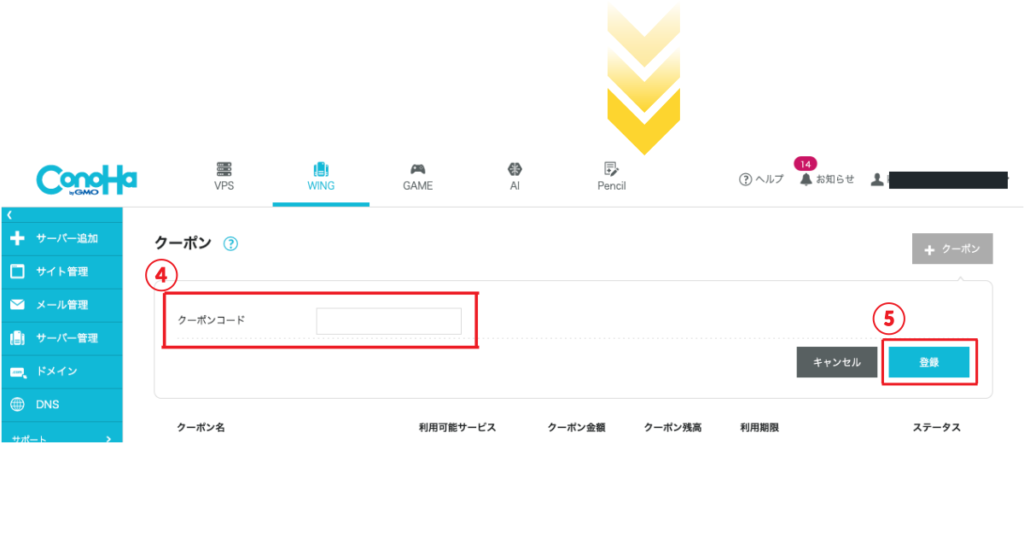The height and width of the screenshot is (538, 1024).
Task: Open ドメイン in the sidebar
Action: click(62, 372)
